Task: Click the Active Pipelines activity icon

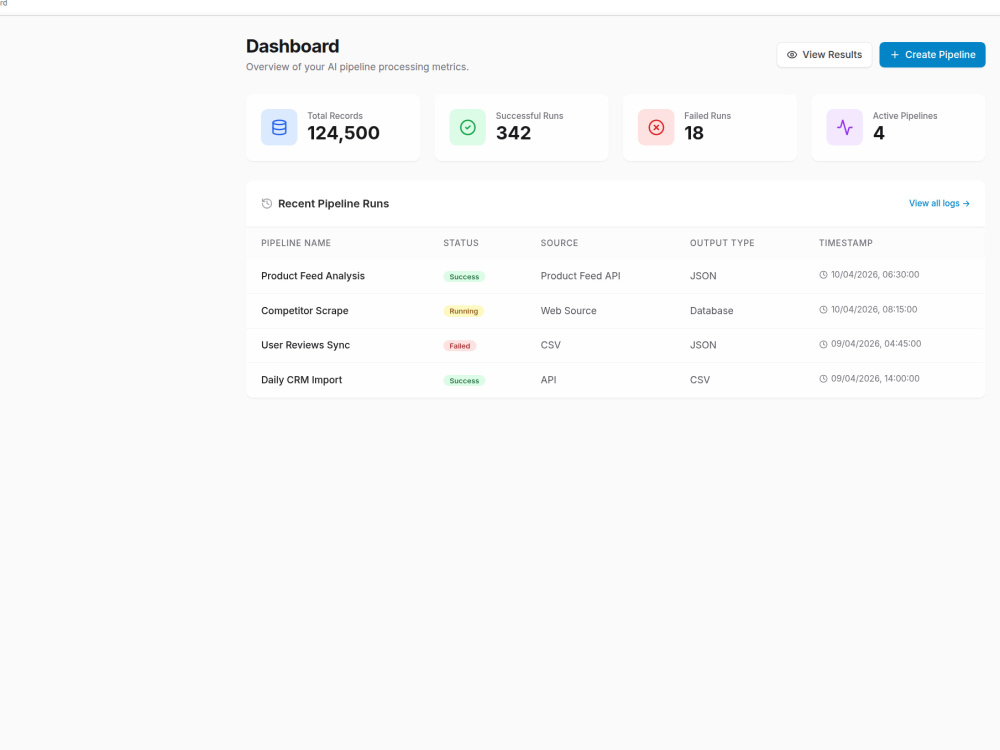Action: pyautogui.click(x=844, y=127)
